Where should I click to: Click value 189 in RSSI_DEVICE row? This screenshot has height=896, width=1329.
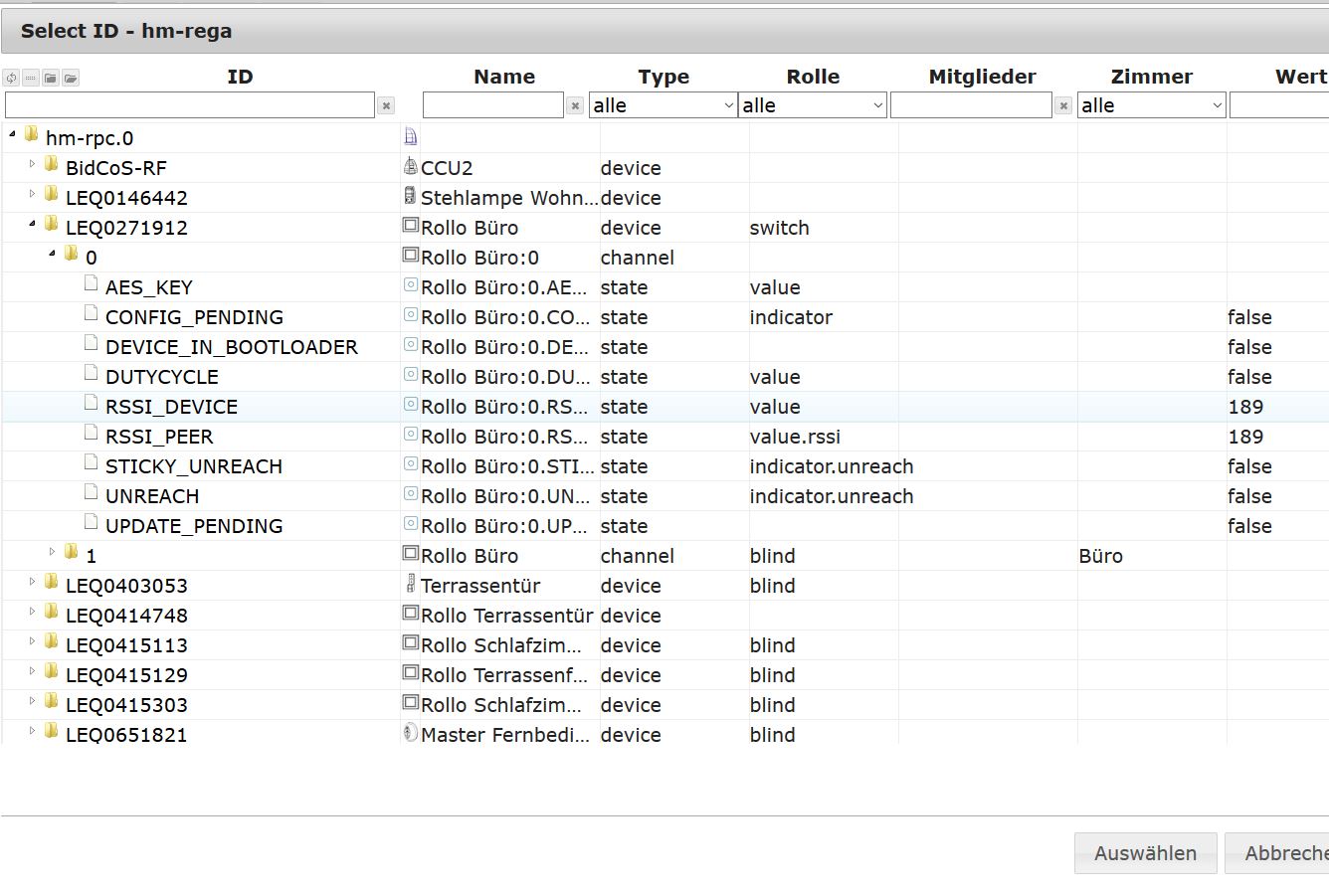(1245, 407)
